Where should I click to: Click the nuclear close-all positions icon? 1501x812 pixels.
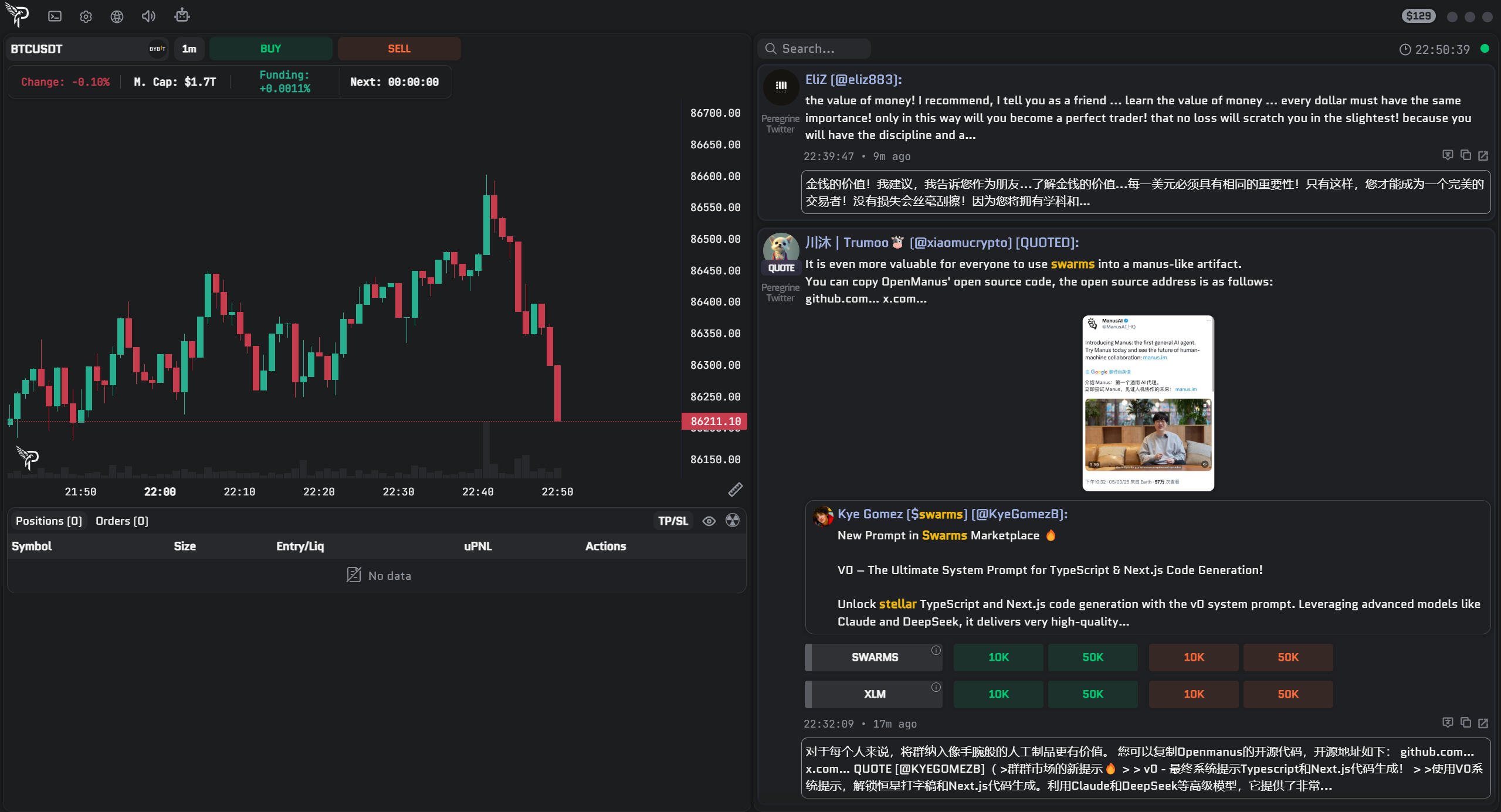point(733,521)
